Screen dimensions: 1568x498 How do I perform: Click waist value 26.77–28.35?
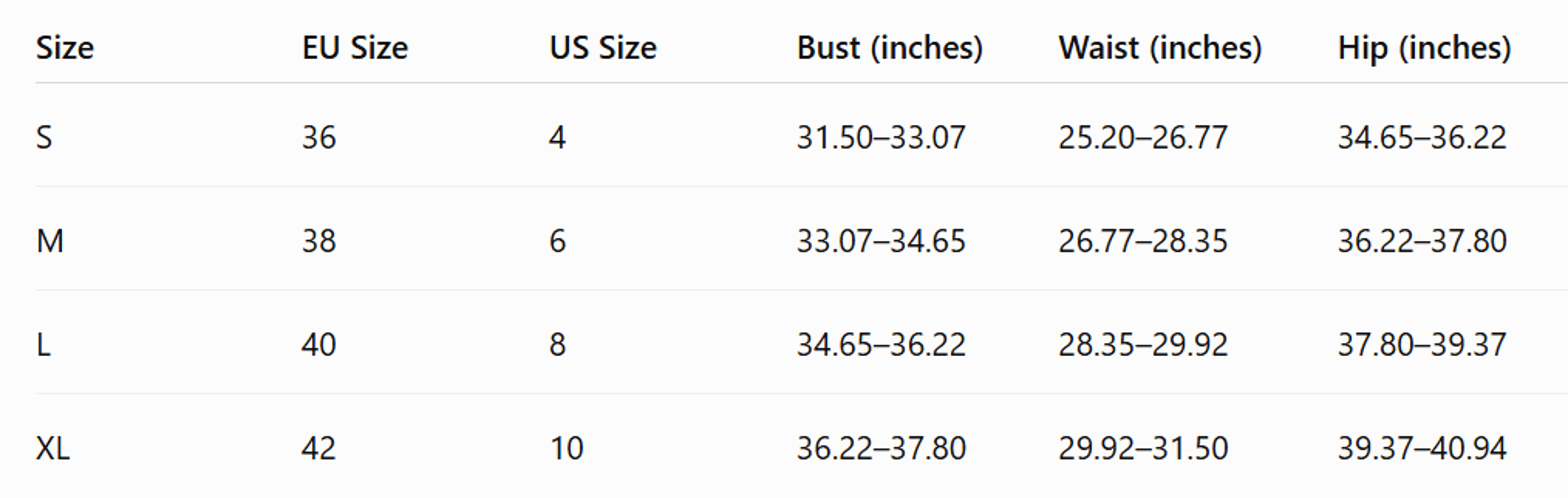pos(1143,241)
